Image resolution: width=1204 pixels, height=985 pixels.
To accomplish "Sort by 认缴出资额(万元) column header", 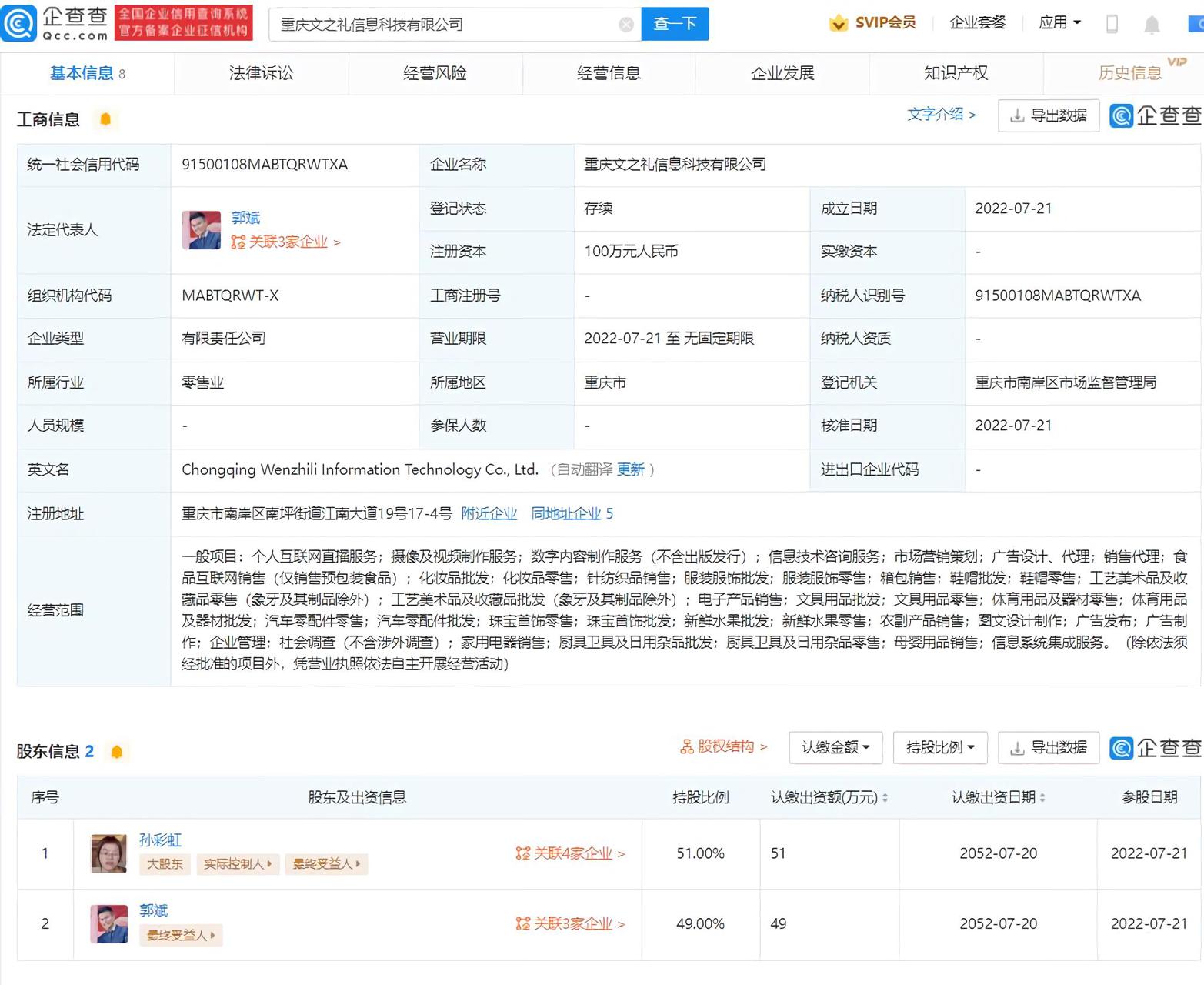I will coord(829,797).
